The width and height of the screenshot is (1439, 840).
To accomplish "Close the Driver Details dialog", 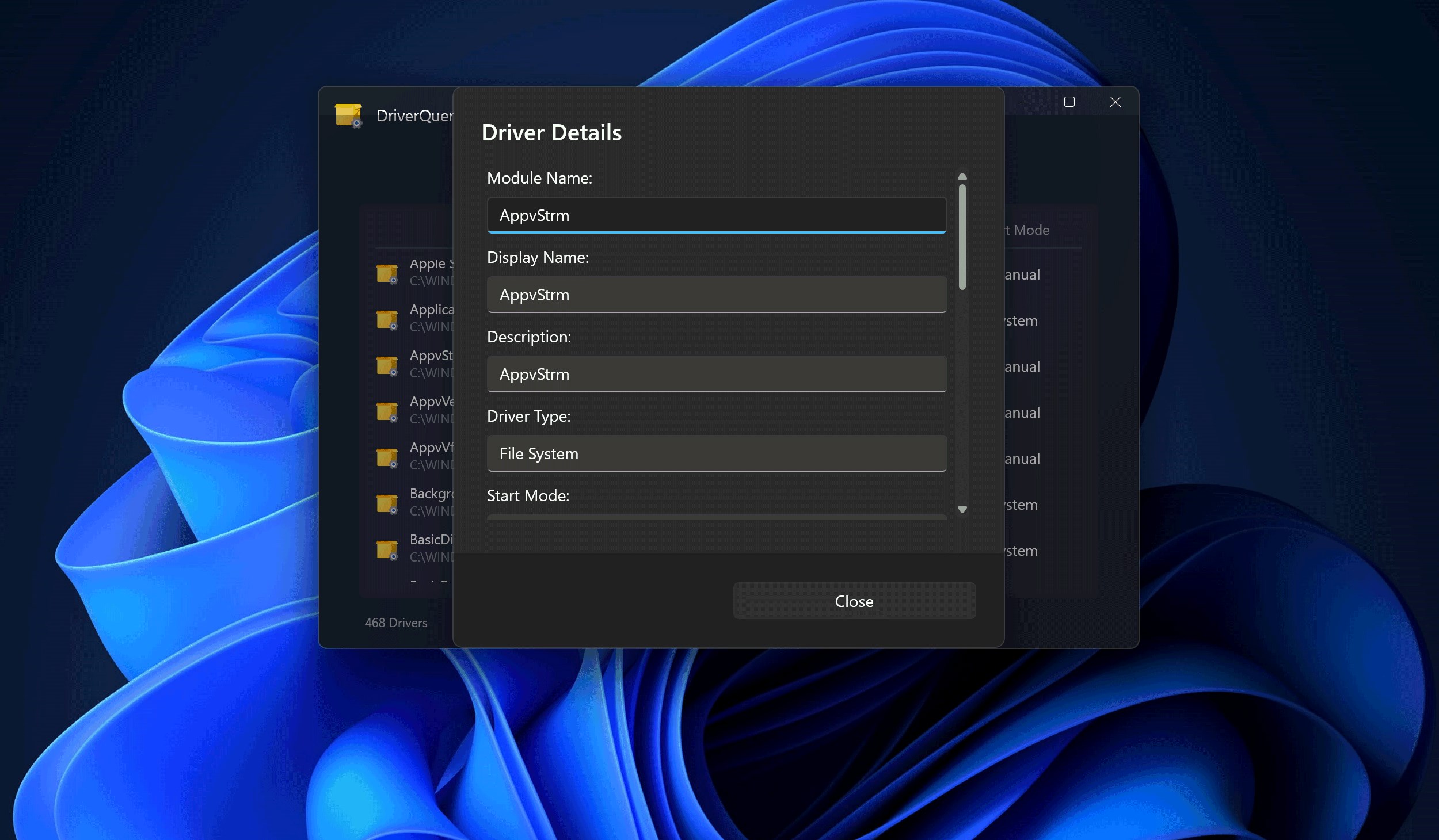I will tap(854, 601).
